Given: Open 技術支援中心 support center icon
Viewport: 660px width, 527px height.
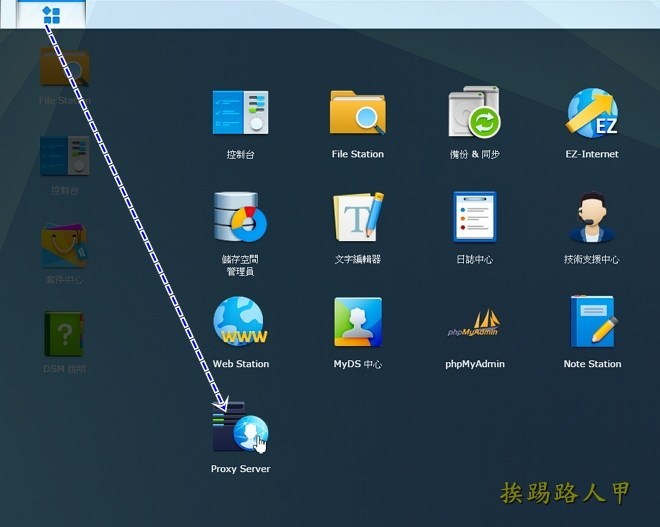Looking at the screenshot, I should click(591, 217).
